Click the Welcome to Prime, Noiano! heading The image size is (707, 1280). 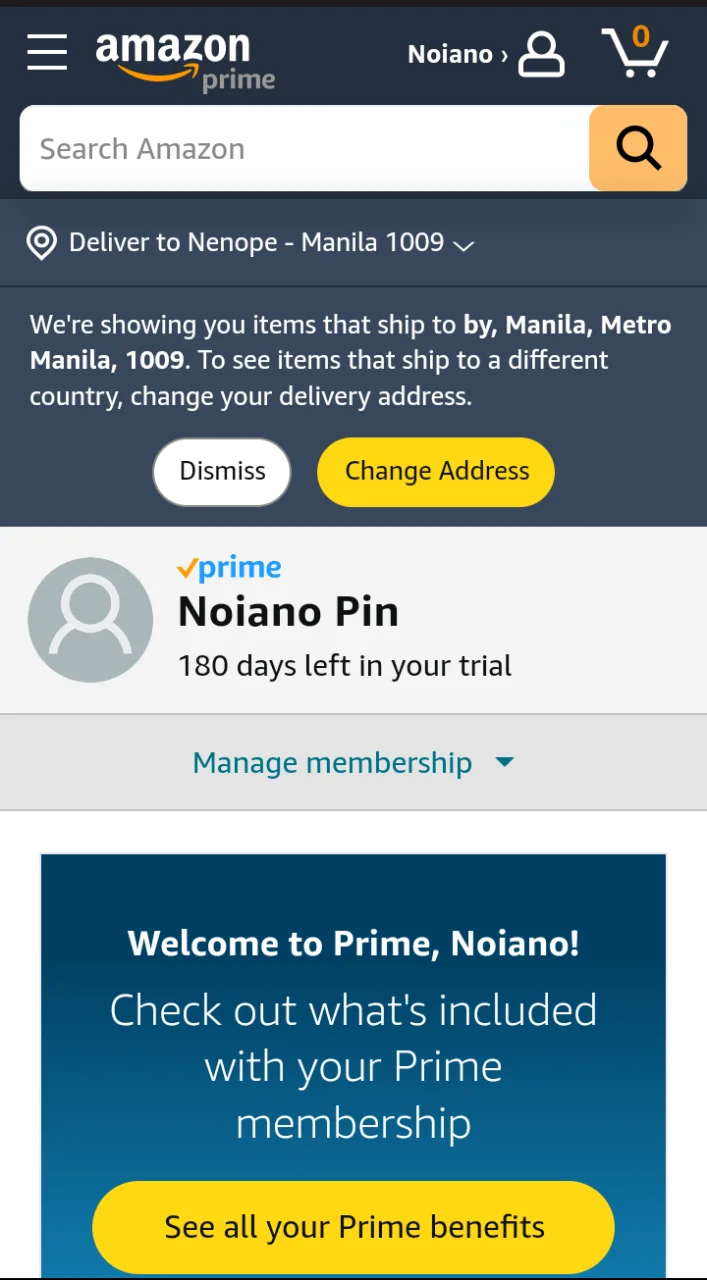(x=353, y=943)
